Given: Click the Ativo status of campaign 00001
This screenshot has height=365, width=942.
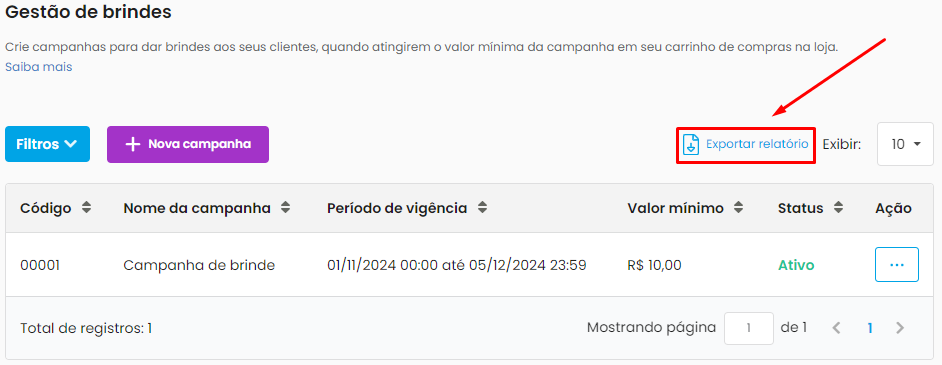Looking at the screenshot, I should click(x=796, y=265).
